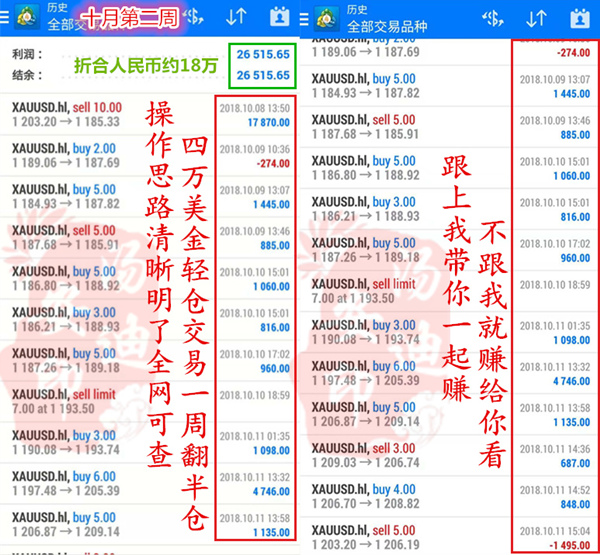This screenshot has width=600, height=555.
Task: Tap the 全部交易品种 title in right panel
Action: pos(387,27)
